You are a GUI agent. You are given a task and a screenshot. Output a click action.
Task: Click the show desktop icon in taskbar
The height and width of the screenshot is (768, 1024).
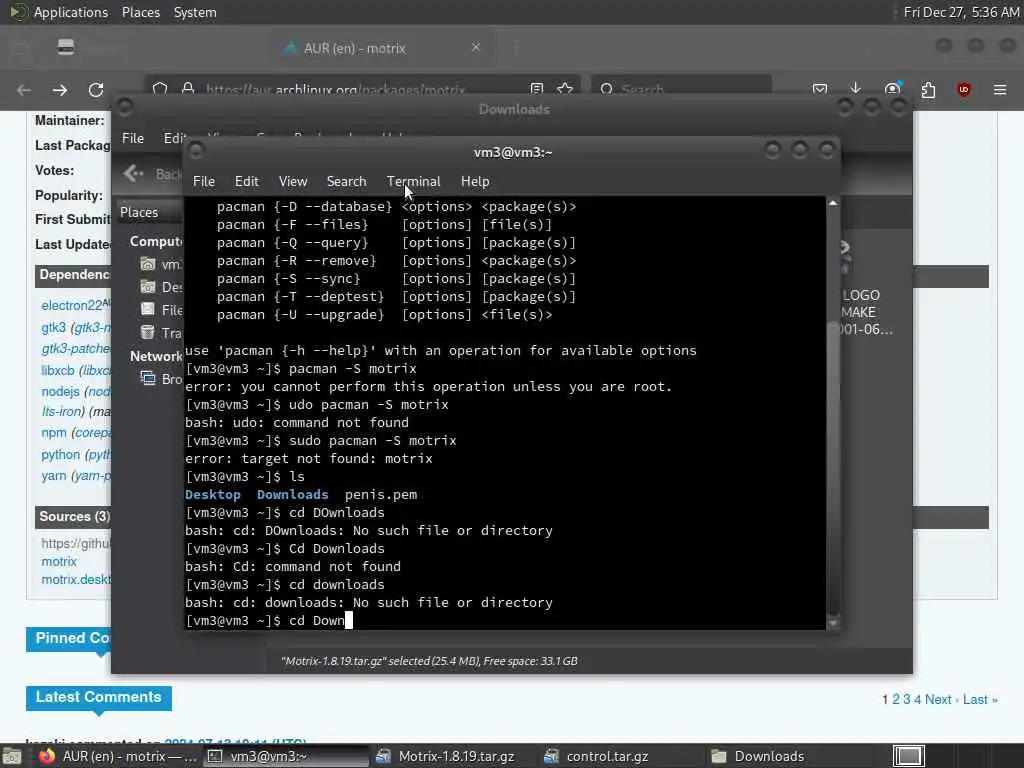tap(12, 757)
